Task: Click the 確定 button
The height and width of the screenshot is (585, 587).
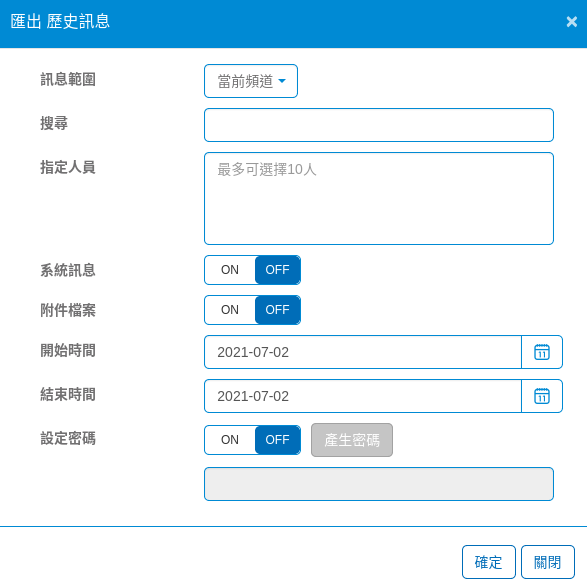Action: tap(489, 562)
